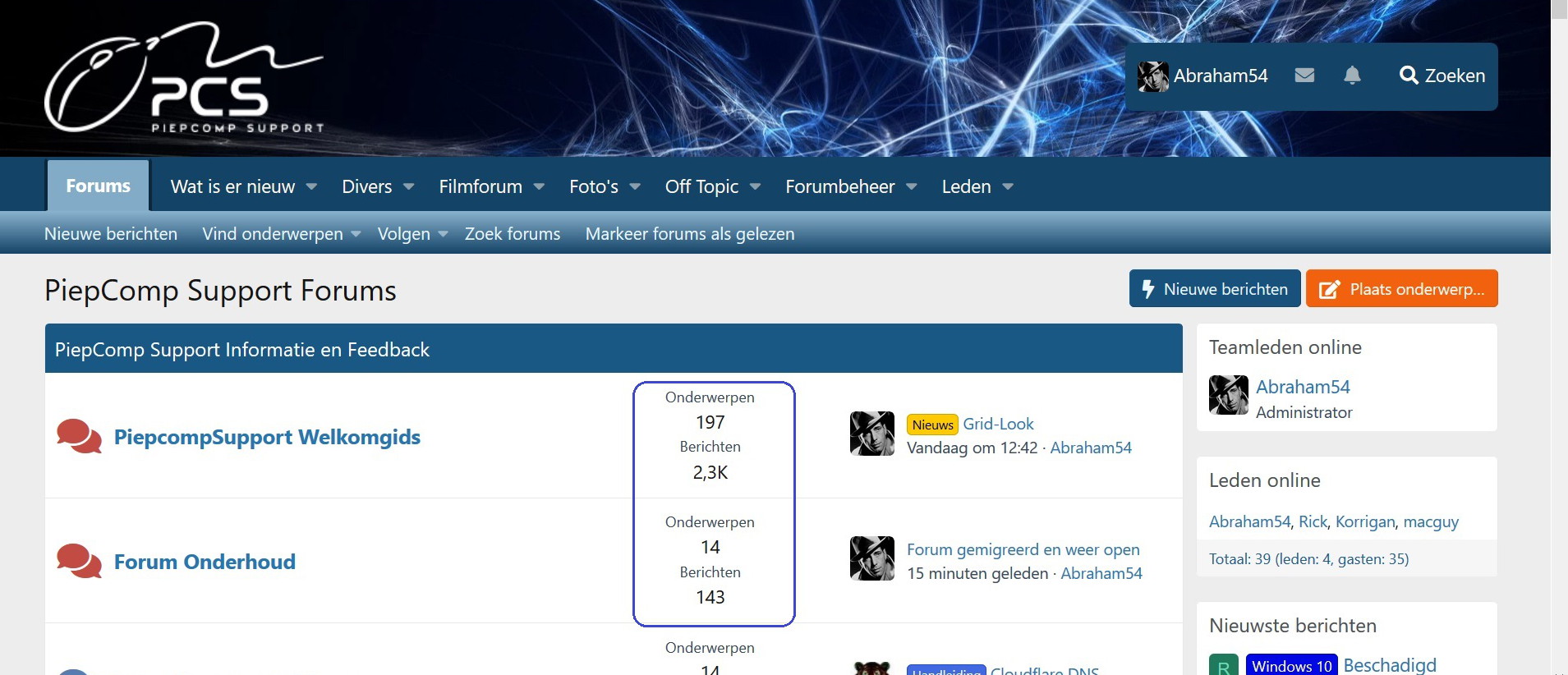Open the Off Topic menu item

pyautogui.click(x=701, y=187)
